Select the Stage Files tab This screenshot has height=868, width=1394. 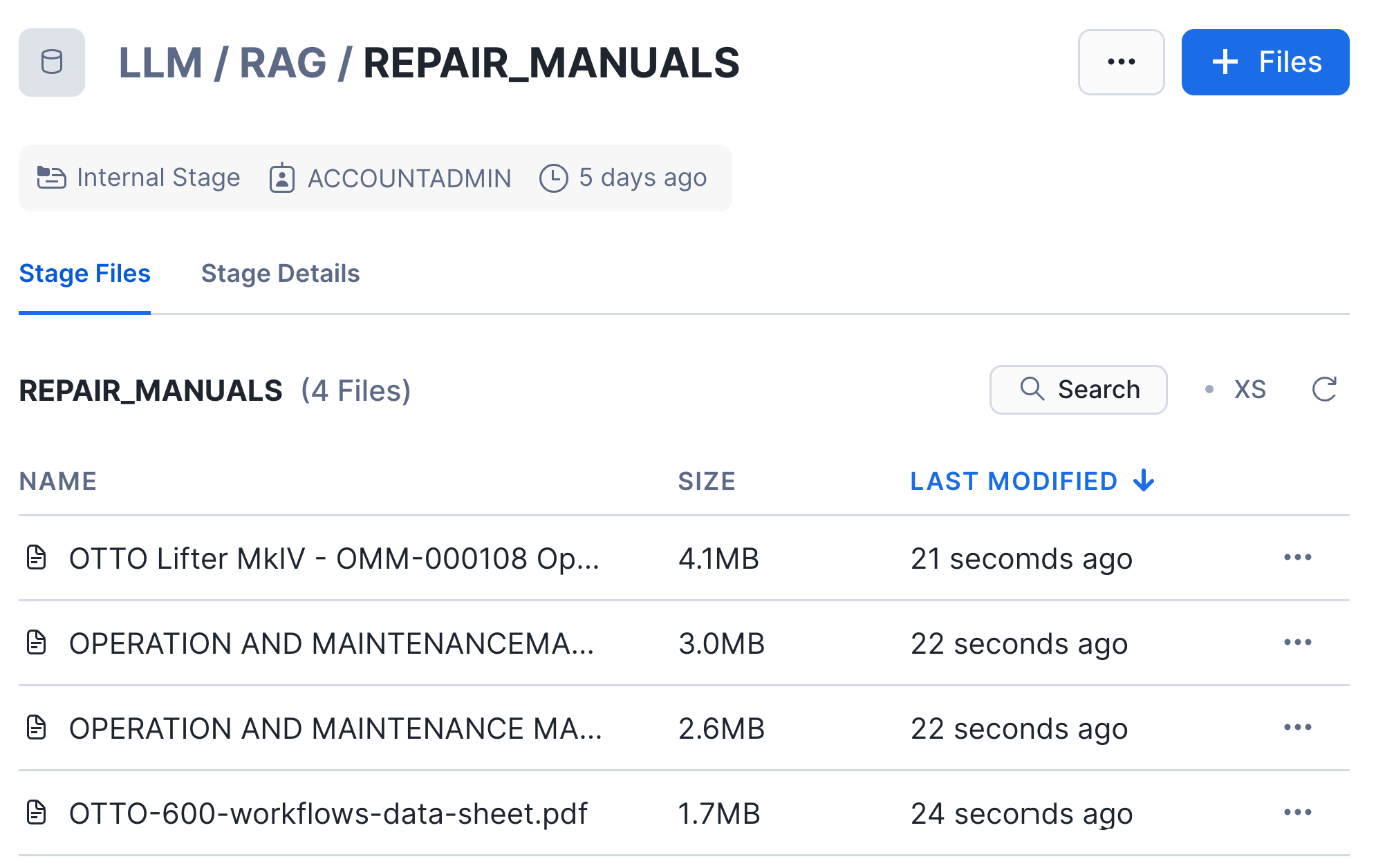[84, 274]
